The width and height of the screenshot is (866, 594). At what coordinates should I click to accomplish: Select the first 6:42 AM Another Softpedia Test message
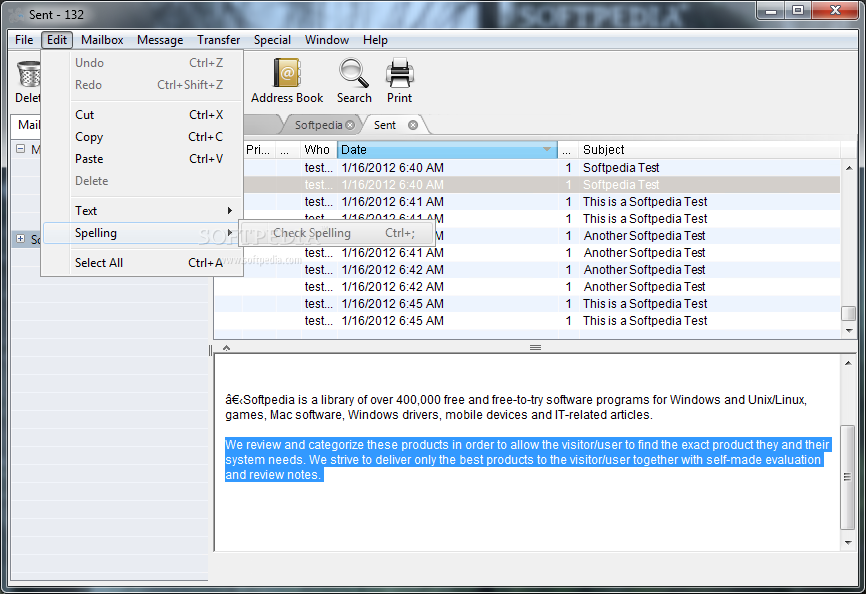(527, 269)
